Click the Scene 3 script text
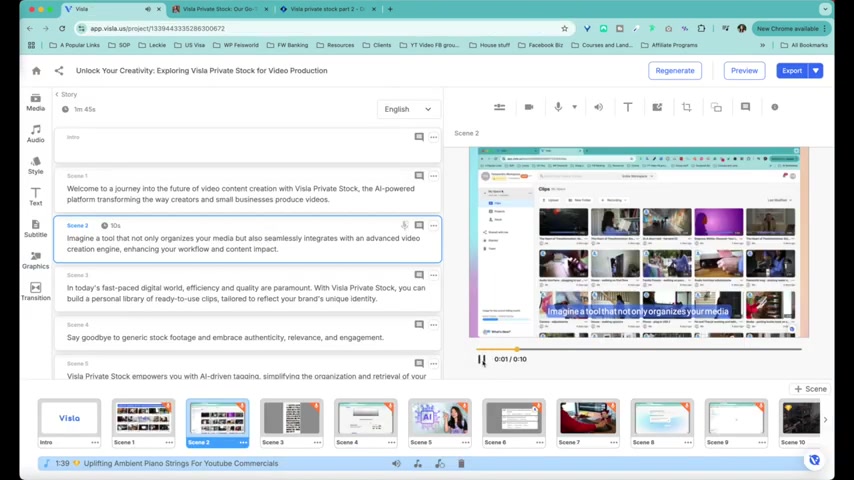 (x=246, y=293)
